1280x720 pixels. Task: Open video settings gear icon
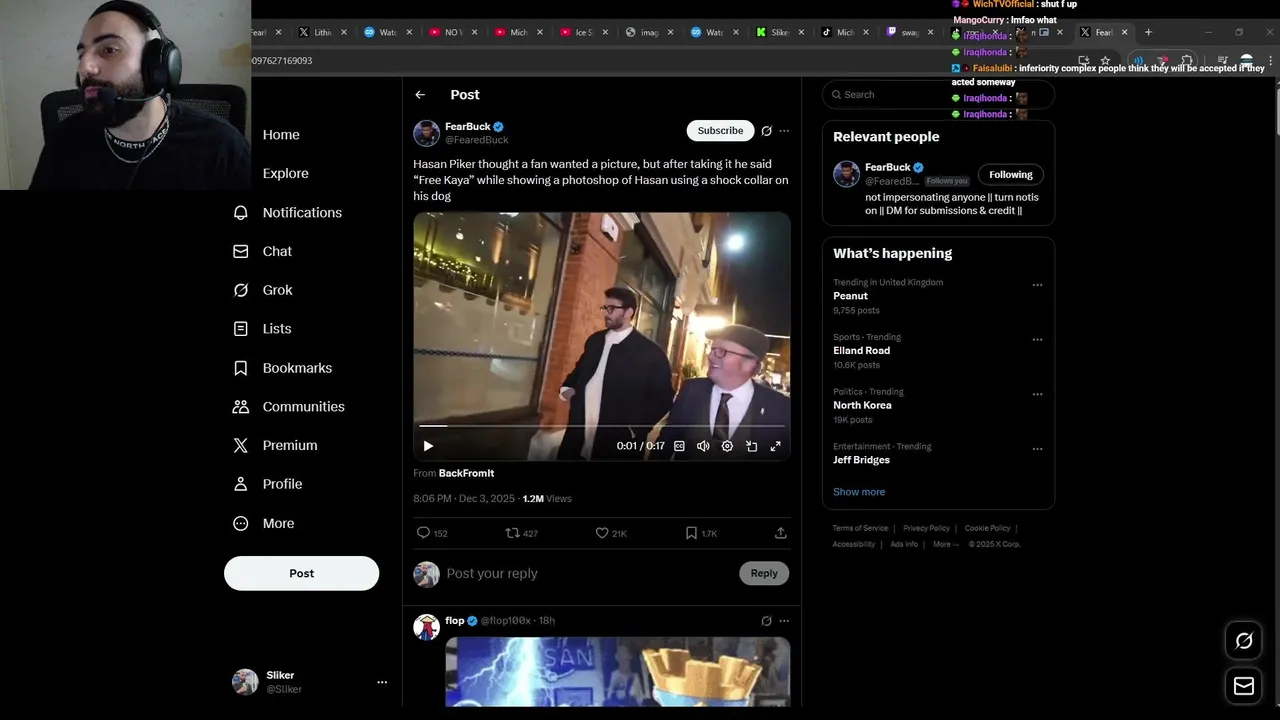pos(727,446)
